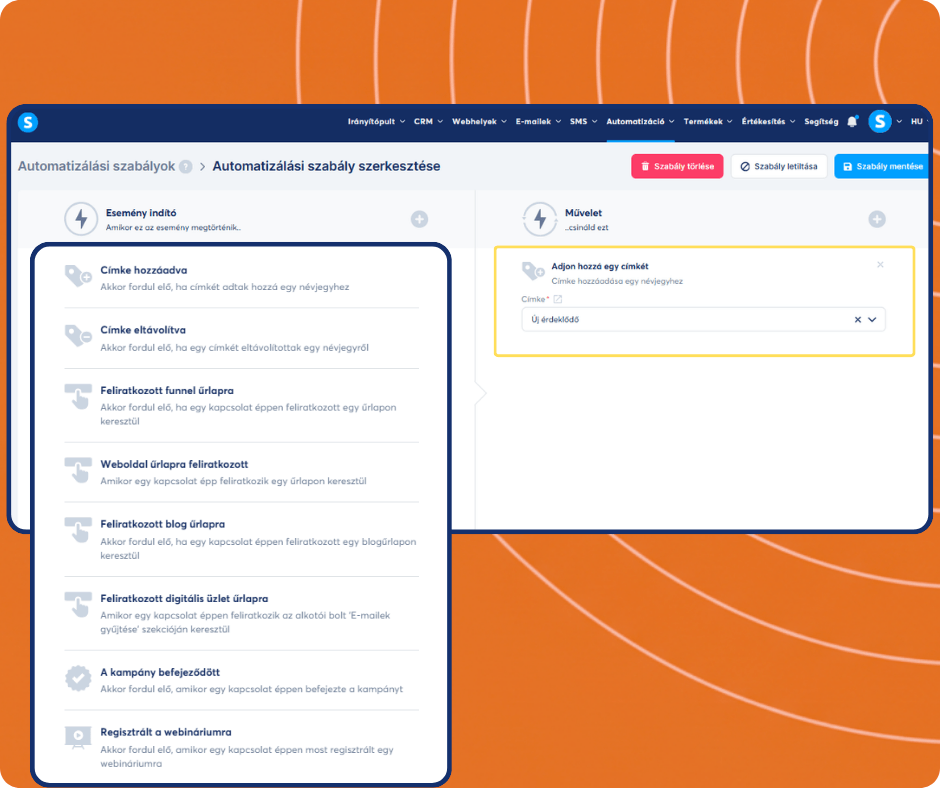Select the Regisztrált a webináriumra title
Image resolution: width=940 pixels, height=788 pixels.
(165, 732)
